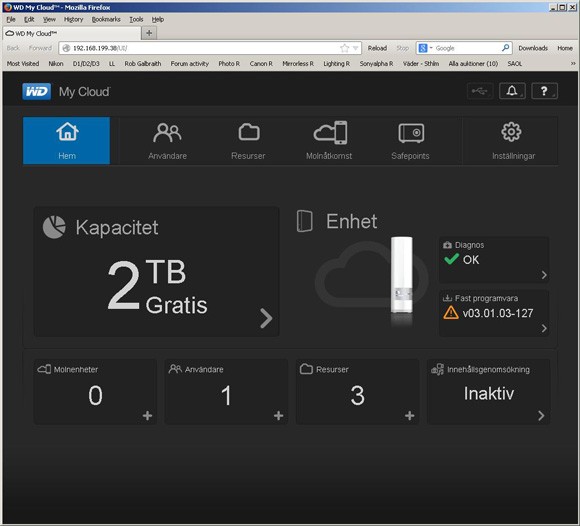The height and width of the screenshot is (526, 580).
Task: Open the notifications bell icon
Action: click(512, 91)
